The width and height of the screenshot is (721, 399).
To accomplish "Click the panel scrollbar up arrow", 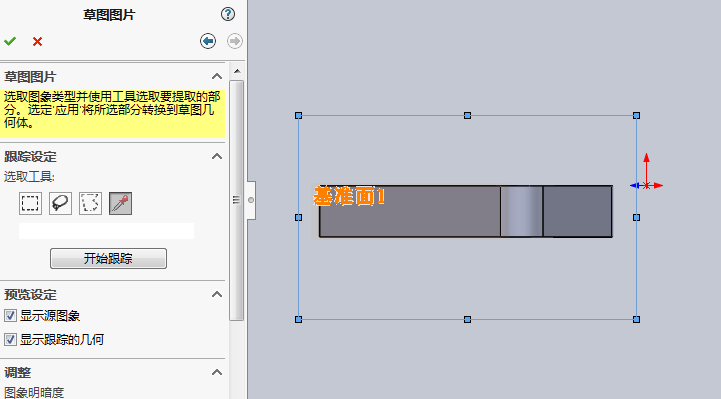I will [x=237, y=71].
